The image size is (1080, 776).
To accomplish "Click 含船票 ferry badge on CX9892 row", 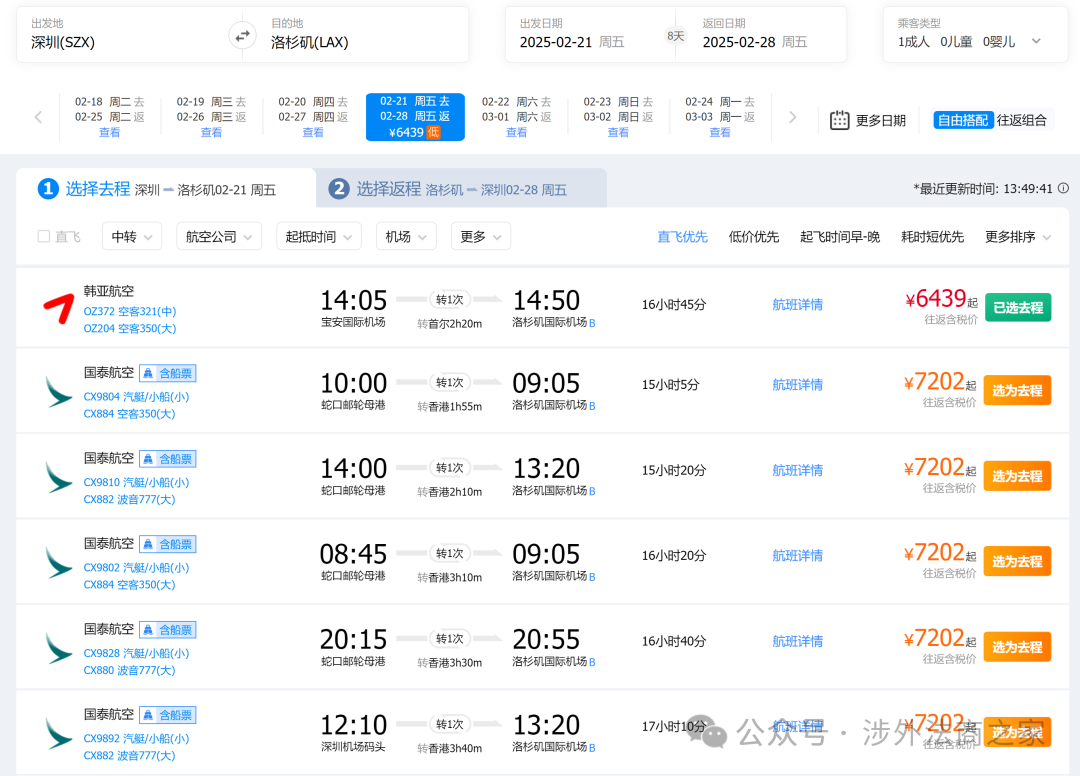I will click(x=167, y=715).
